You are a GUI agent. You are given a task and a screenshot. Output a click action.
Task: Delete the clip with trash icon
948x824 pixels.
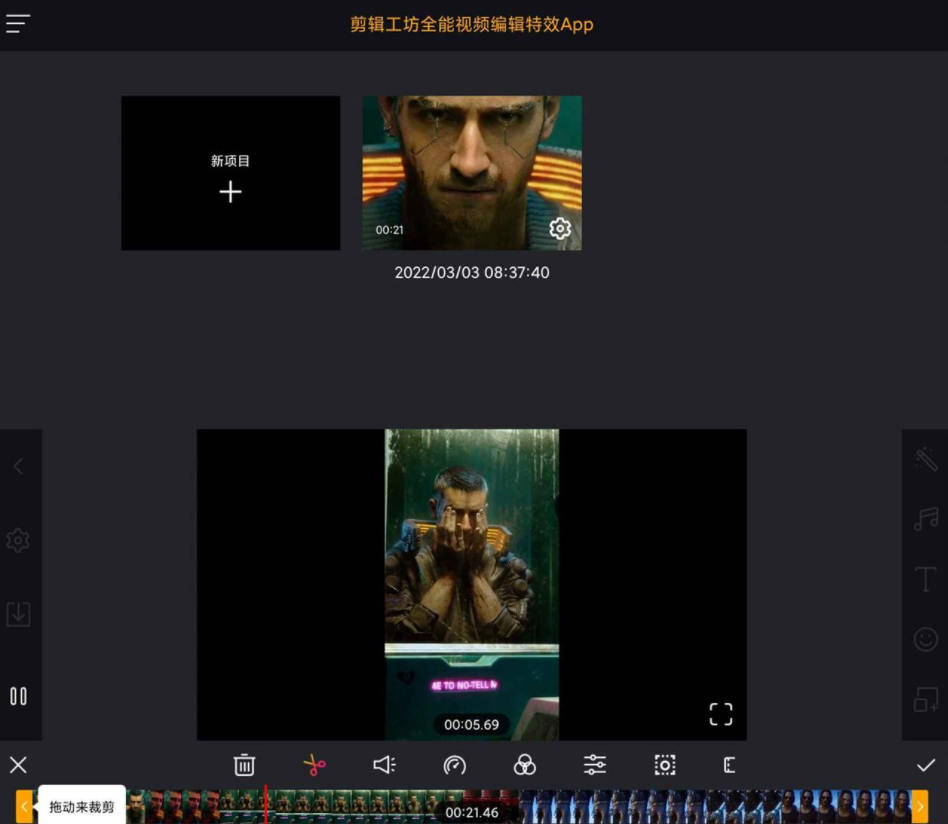pyautogui.click(x=244, y=765)
